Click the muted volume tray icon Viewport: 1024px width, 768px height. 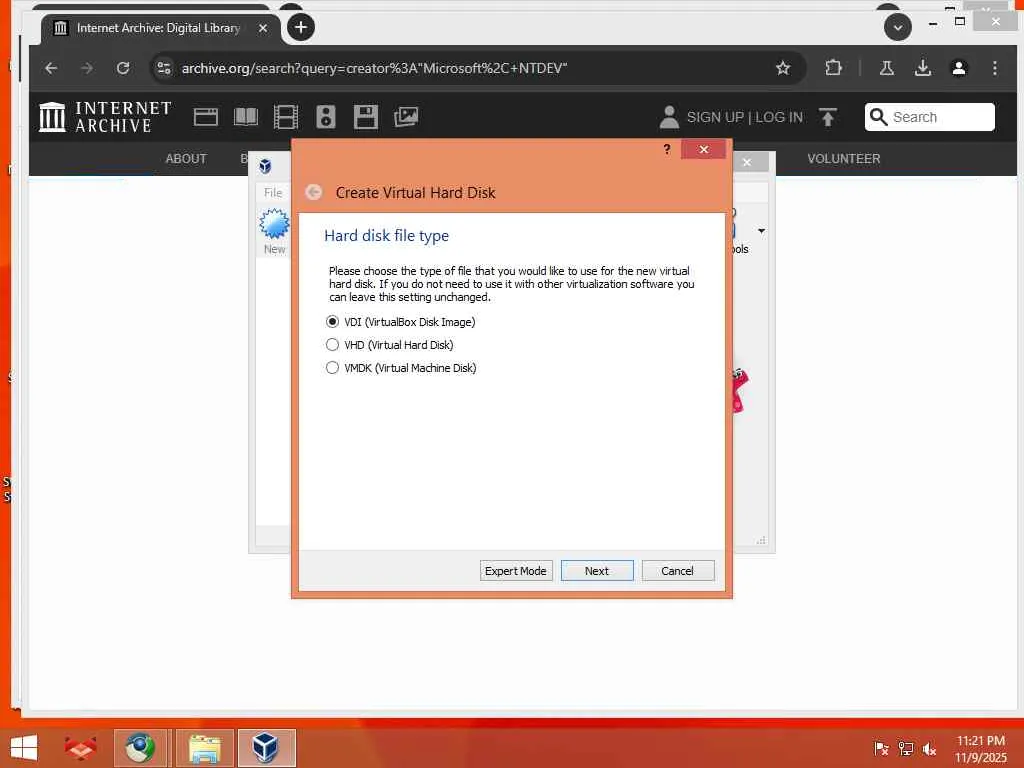coord(929,748)
